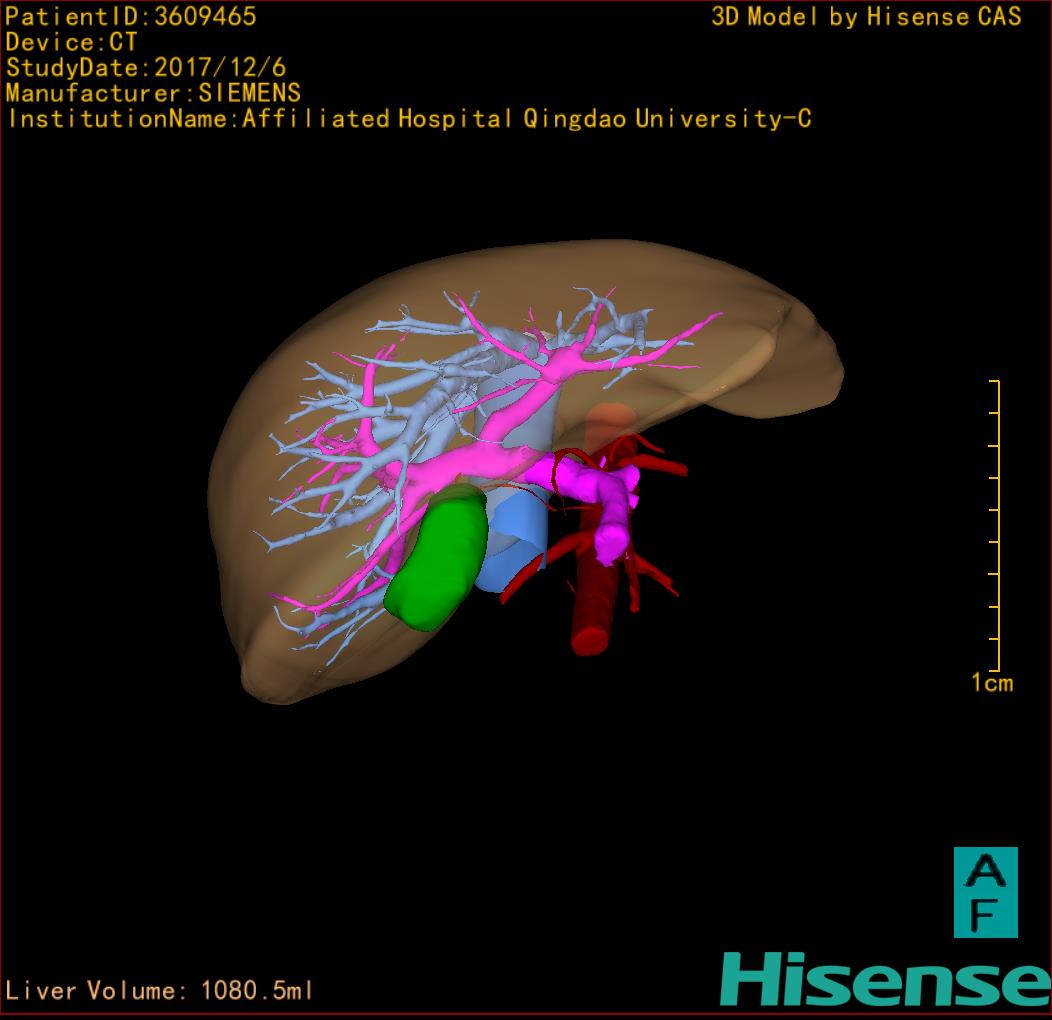Click the PatientID:3609465 text
This screenshot has height=1020, width=1052.
[131, 17]
